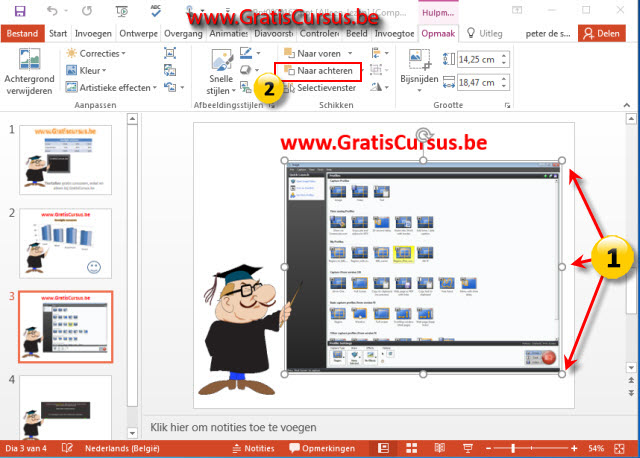Viewport: 640px width, 458px height.
Task: Select slide 4 thumbnail
Action: click(x=65, y=407)
